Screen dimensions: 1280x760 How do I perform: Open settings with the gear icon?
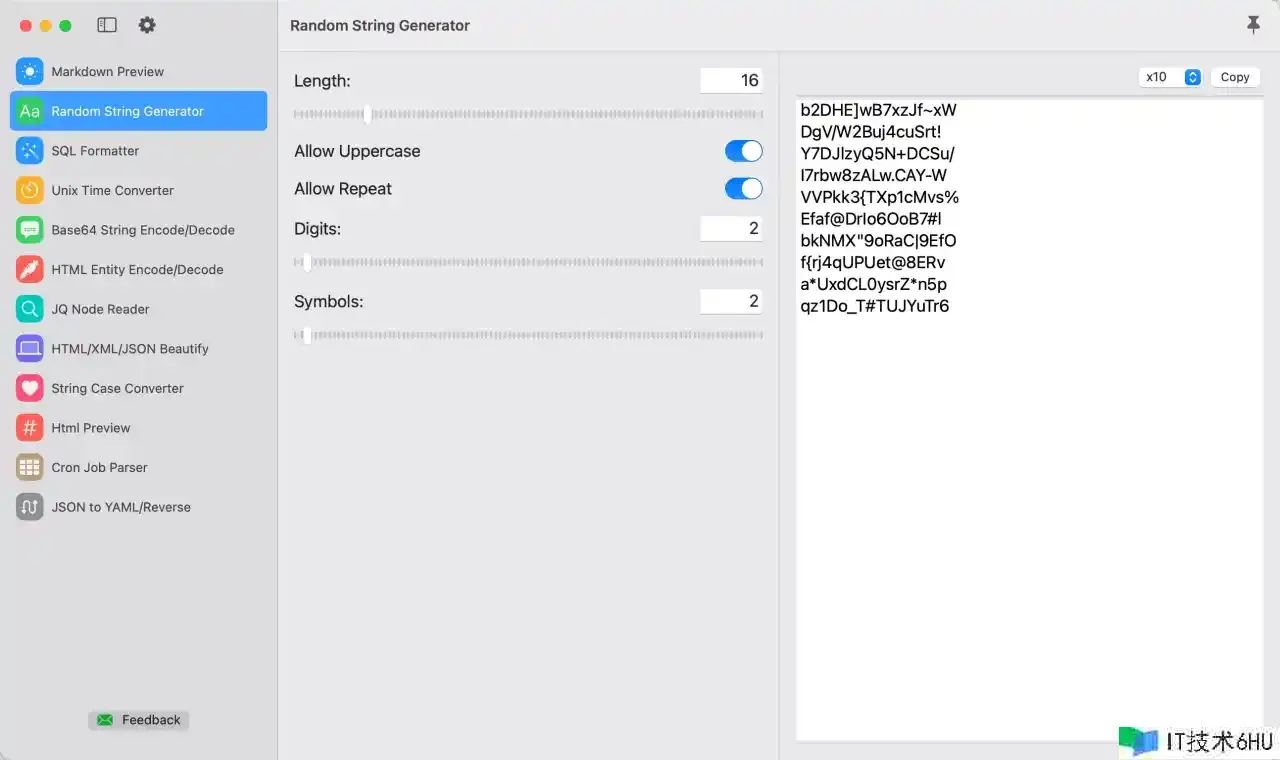click(147, 25)
